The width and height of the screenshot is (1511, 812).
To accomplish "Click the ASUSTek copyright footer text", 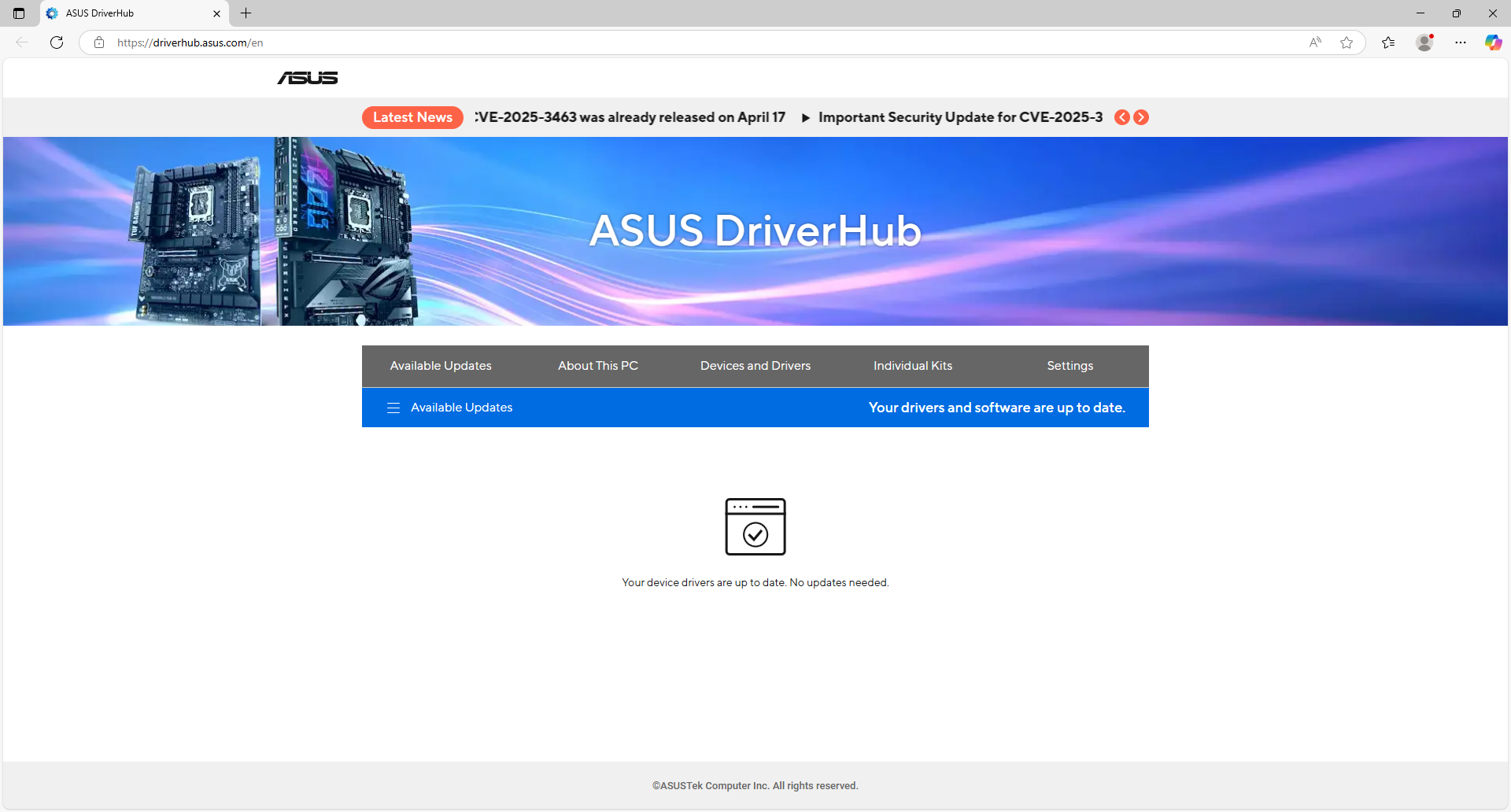I will point(755,786).
